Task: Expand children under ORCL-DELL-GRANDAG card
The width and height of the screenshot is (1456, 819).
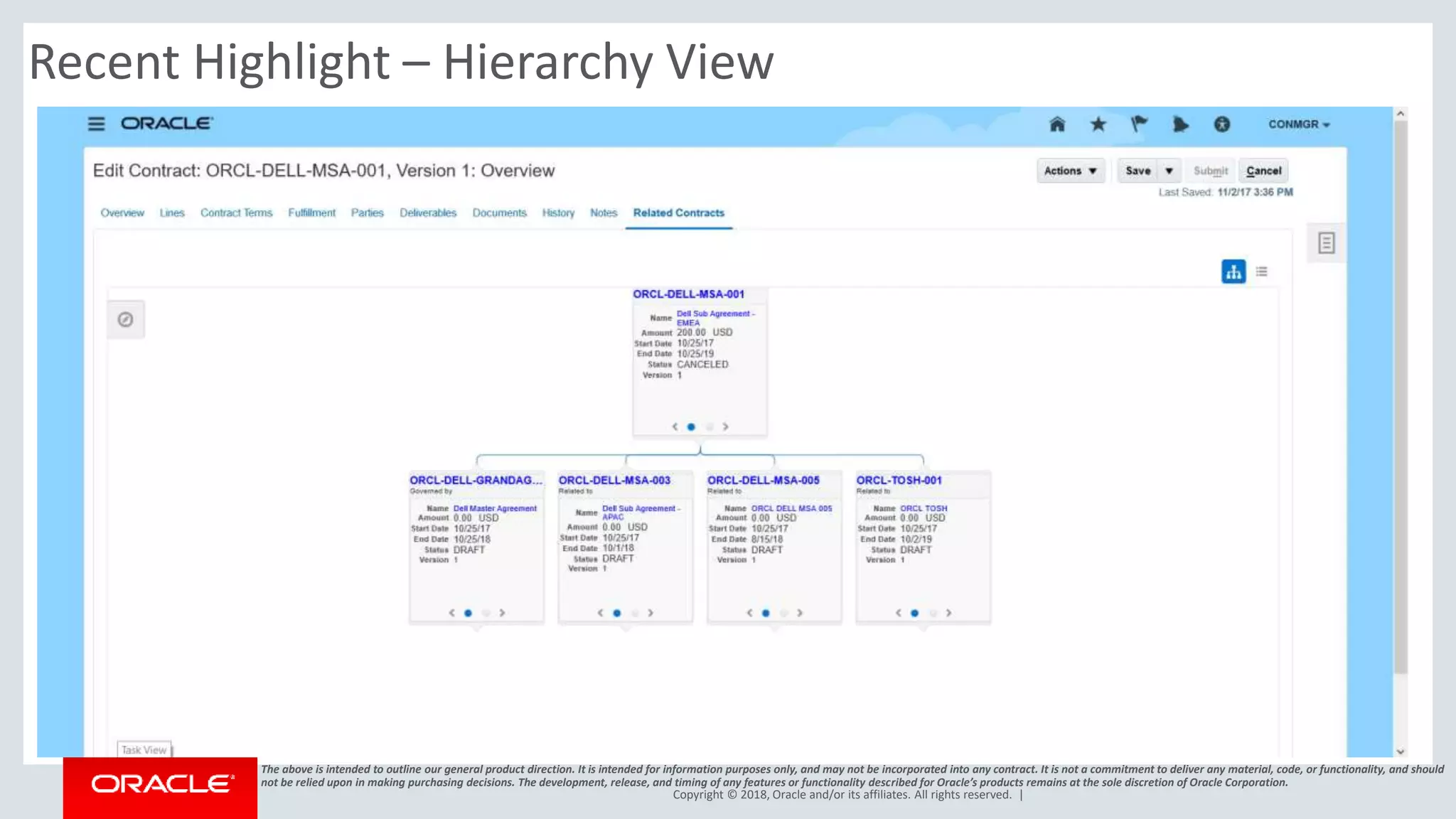Action: 477,629
